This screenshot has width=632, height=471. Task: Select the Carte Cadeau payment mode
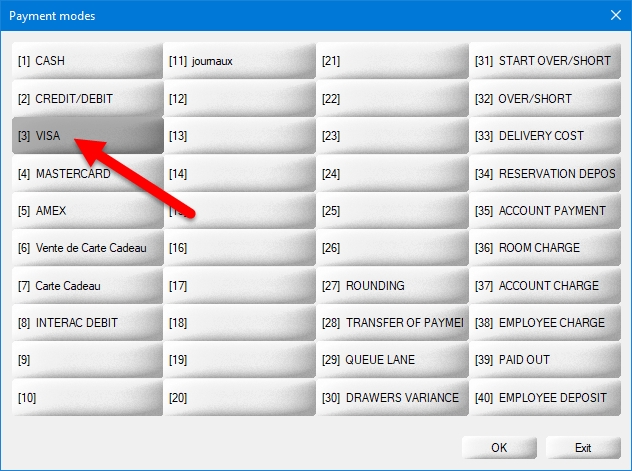[x=88, y=286]
